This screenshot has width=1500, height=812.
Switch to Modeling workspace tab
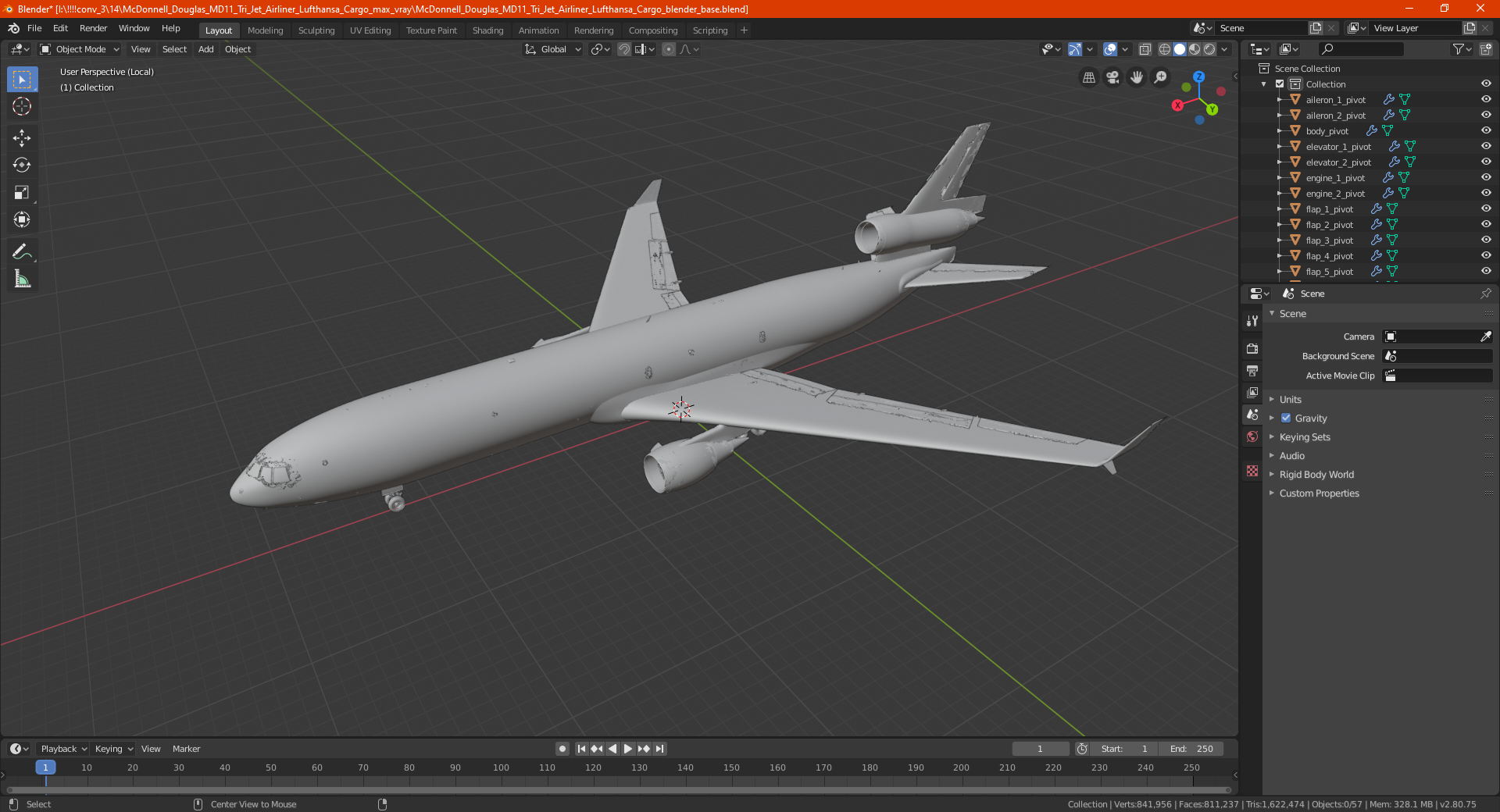[265, 30]
